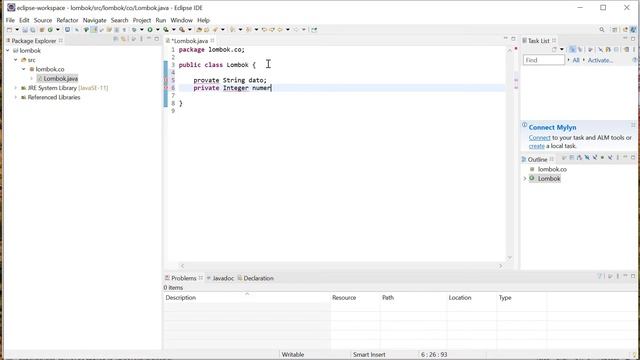Viewport: 640px width, 360px height.
Task: Click the Save All toolbar icon
Action: (x=33, y=30)
